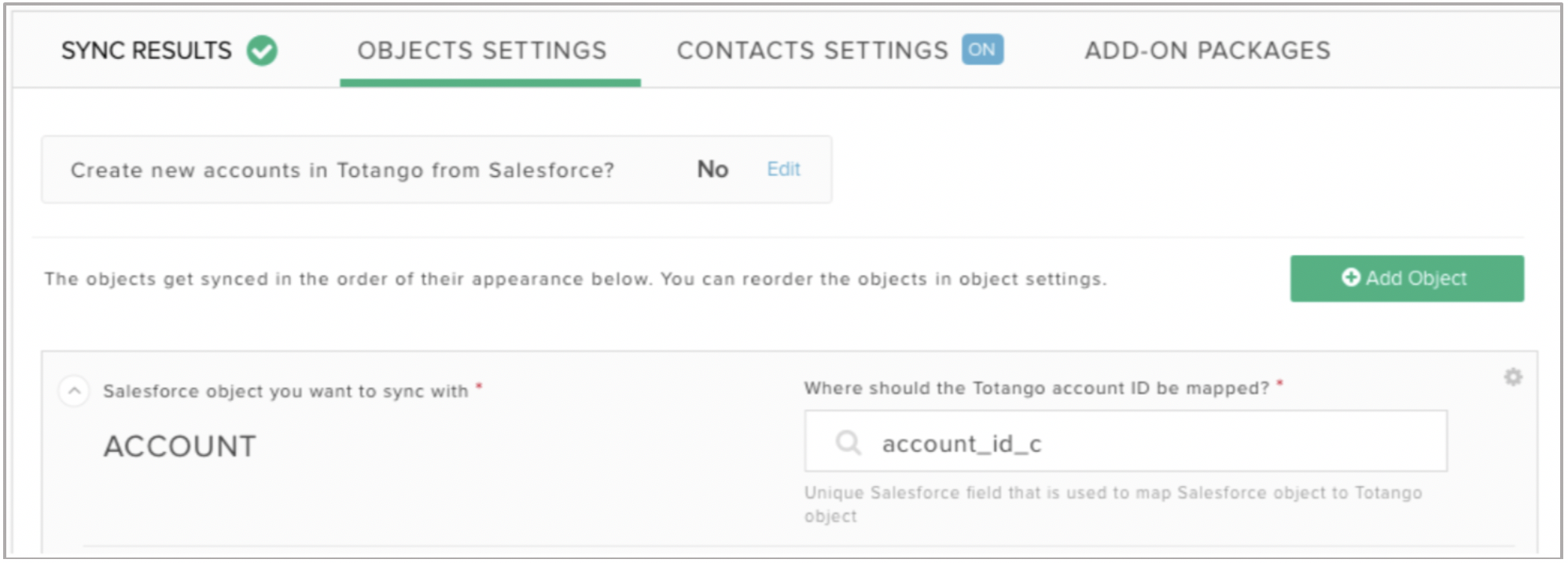The width and height of the screenshot is (1568, 563).
Task: Switch to the Objects Settings tab
Action: pyautogui.click(x=482, y=50)
